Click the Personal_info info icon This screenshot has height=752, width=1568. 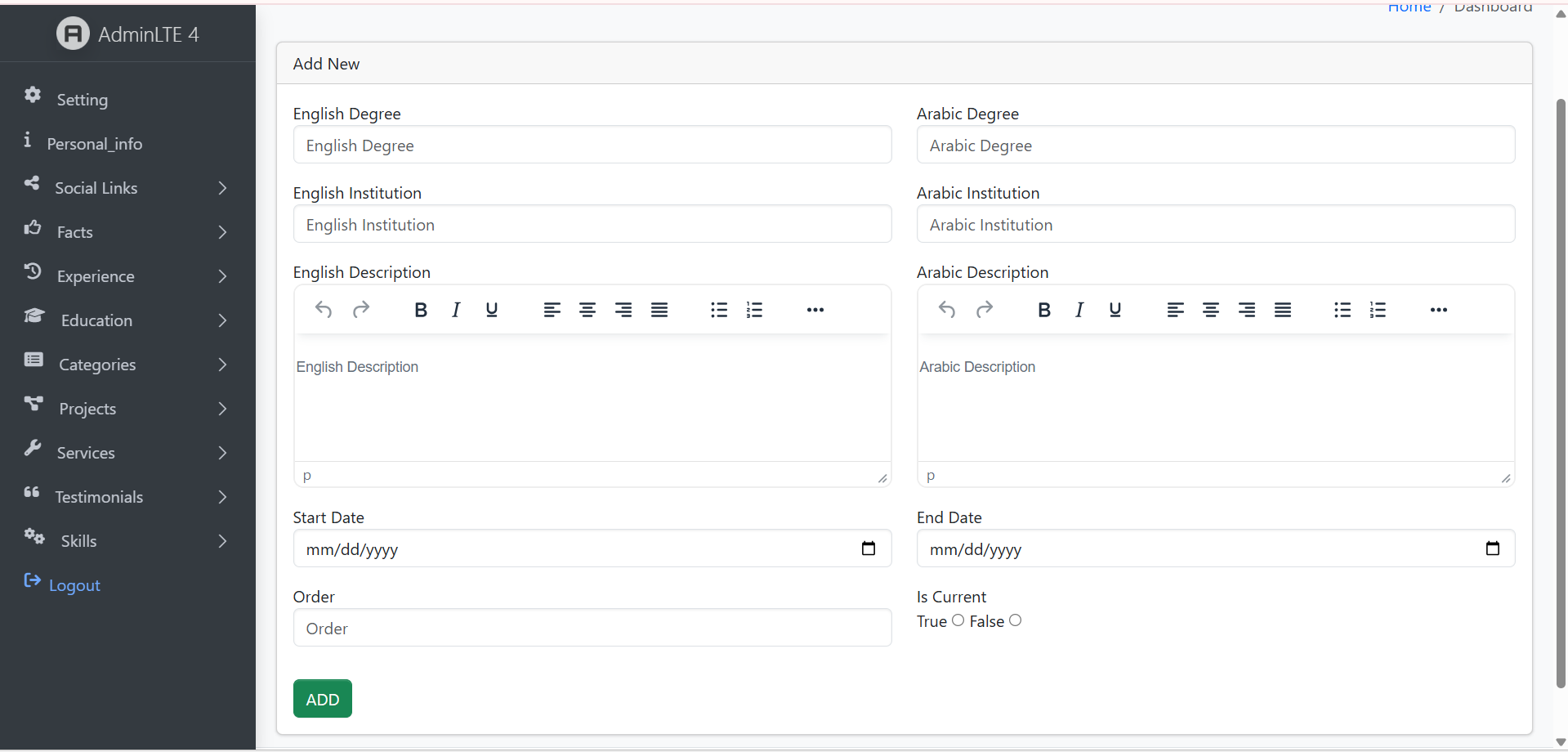[x=28, y=139]
